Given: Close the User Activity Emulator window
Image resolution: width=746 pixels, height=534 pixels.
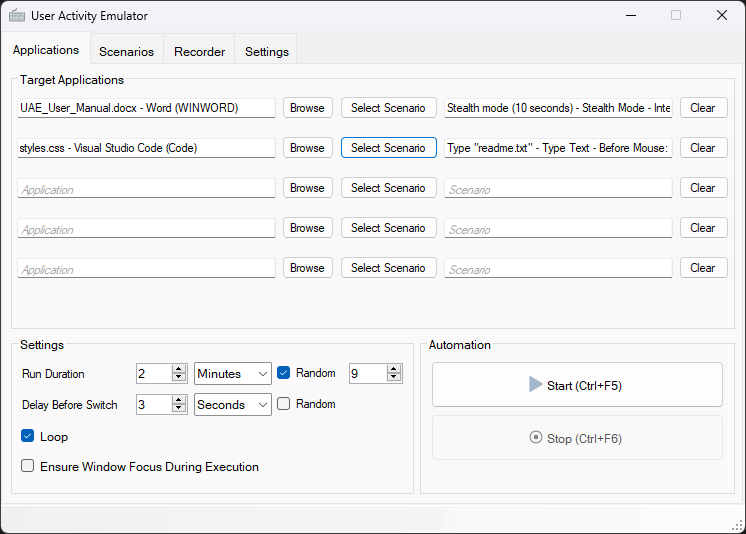Looking at the screenshot, I should coord(722,16).
